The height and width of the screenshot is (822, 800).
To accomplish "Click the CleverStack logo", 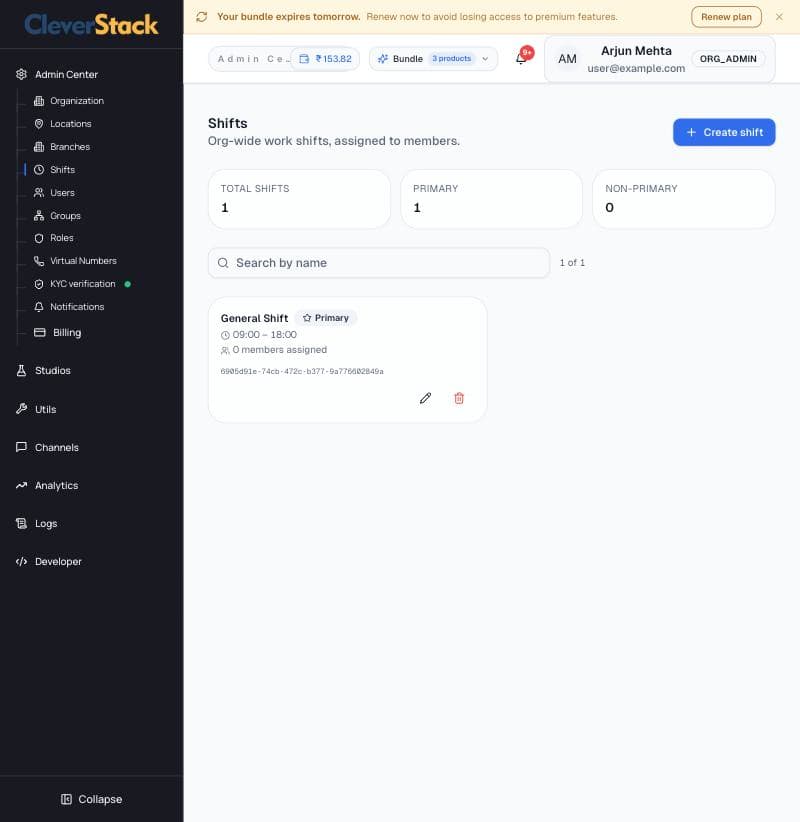I will point(91,25).
